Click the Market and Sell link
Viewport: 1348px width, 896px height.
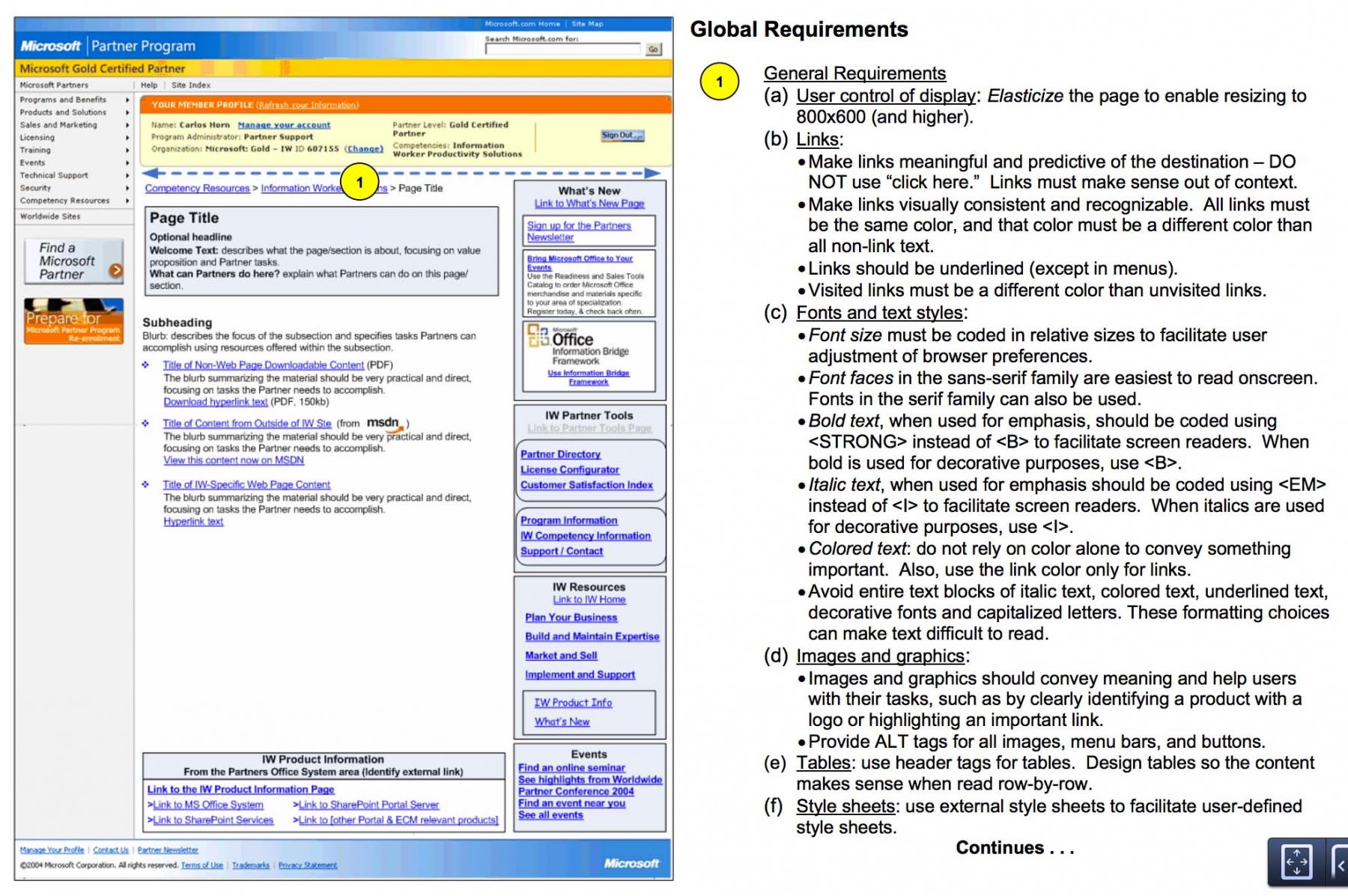pyautogui.click(x=561, y=656)
